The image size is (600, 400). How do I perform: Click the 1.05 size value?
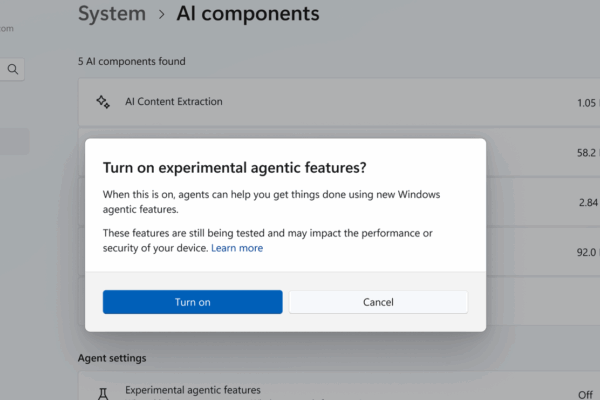point(586,102)
